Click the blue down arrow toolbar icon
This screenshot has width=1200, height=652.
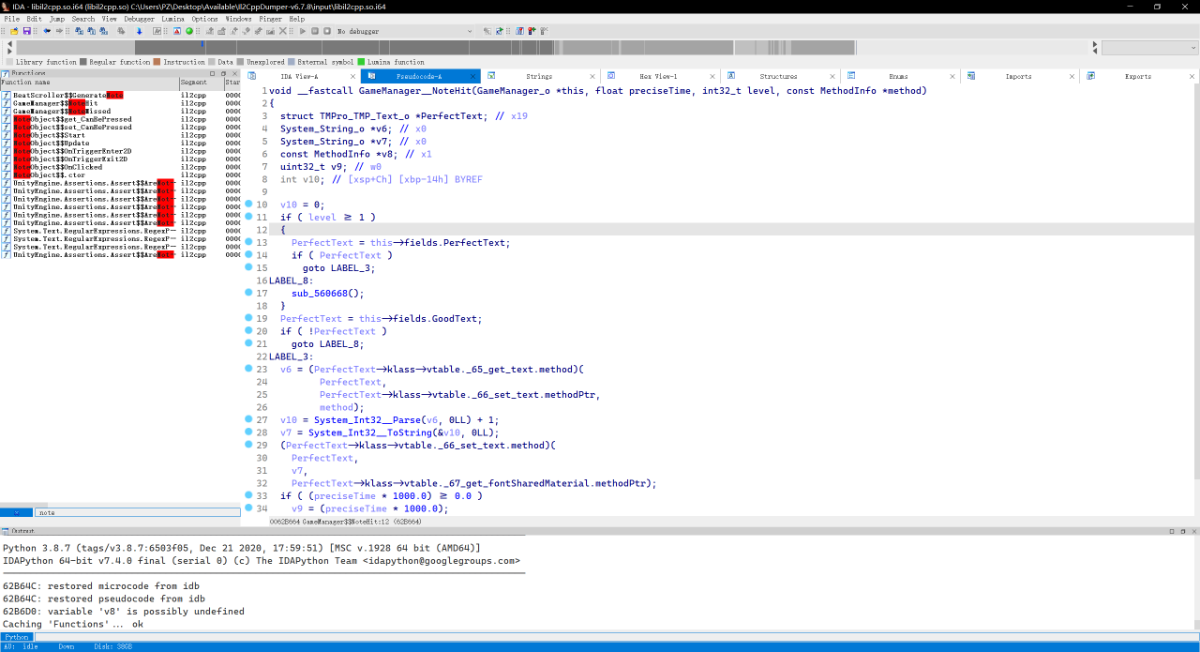click(139, 31)
